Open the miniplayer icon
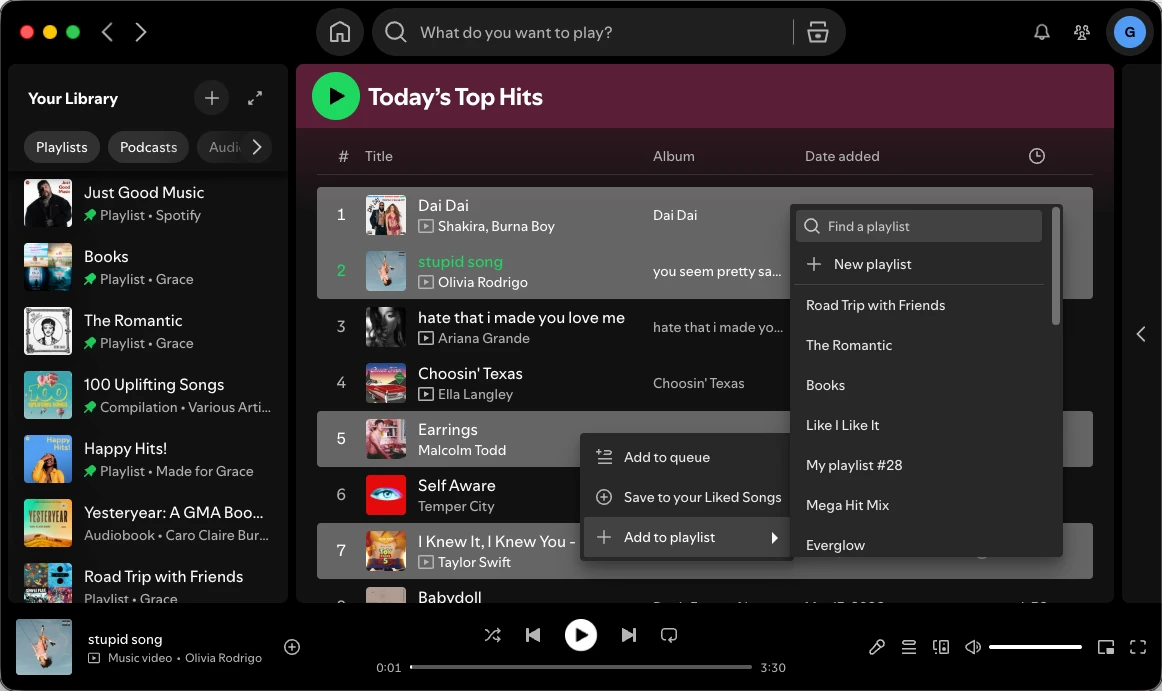This screenshot has height=691, width=1162. coord(1106,647)
